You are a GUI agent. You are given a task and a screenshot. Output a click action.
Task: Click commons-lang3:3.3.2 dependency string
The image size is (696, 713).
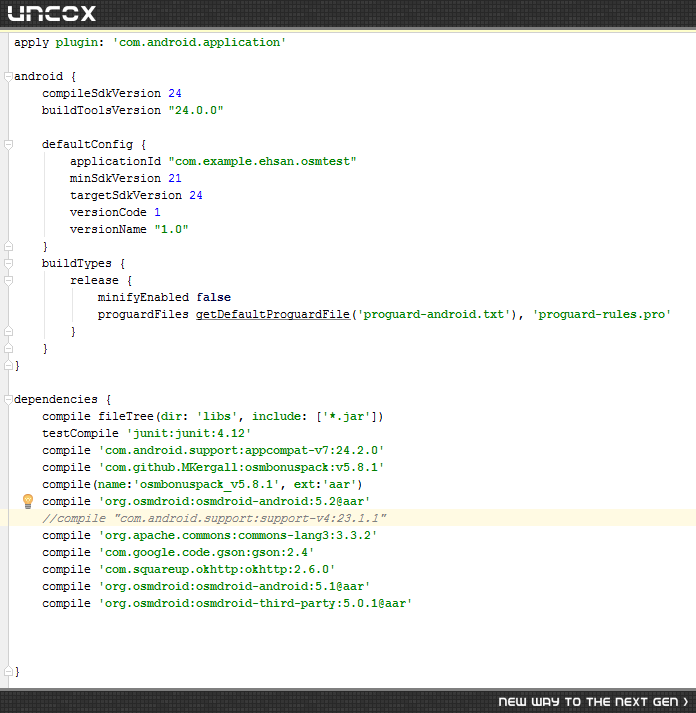point(238,536)
